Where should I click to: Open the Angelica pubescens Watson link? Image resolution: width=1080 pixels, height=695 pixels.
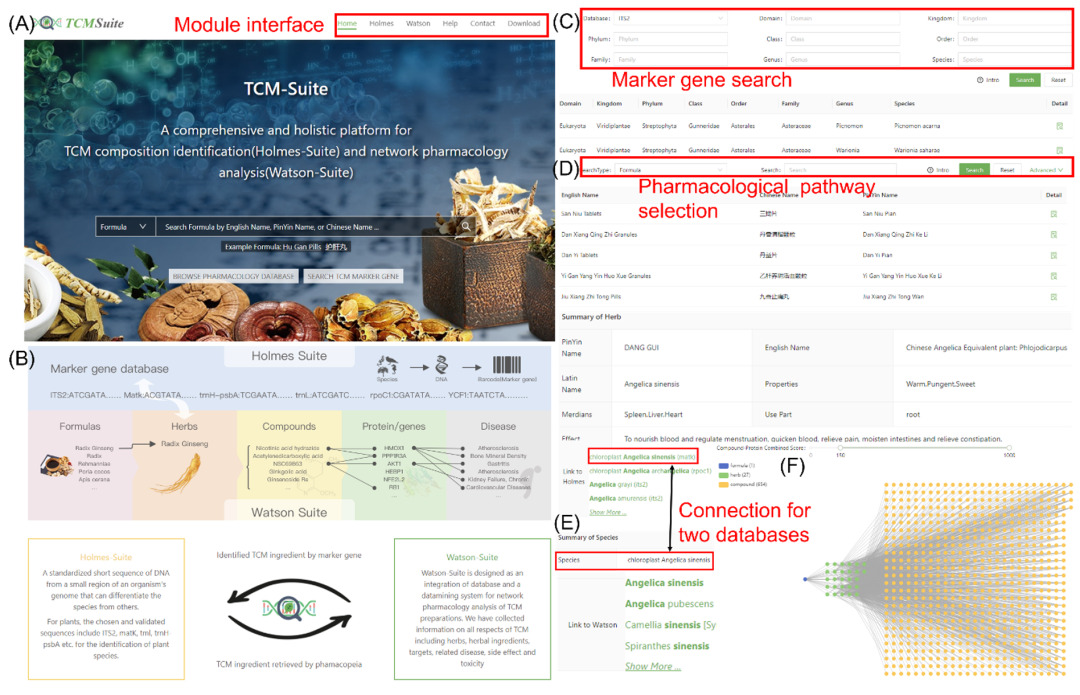669,604
